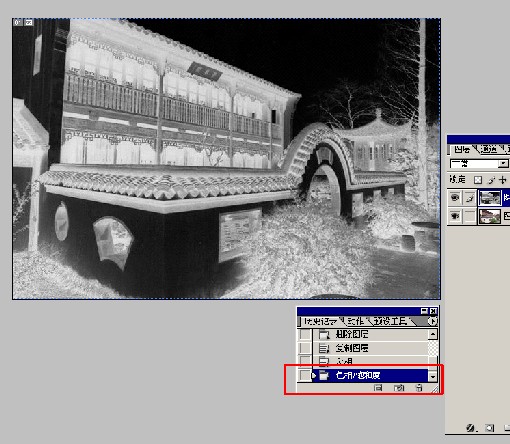
Task: Lock transparent pixels in Layers panel
Action: (x=478, y=180)
